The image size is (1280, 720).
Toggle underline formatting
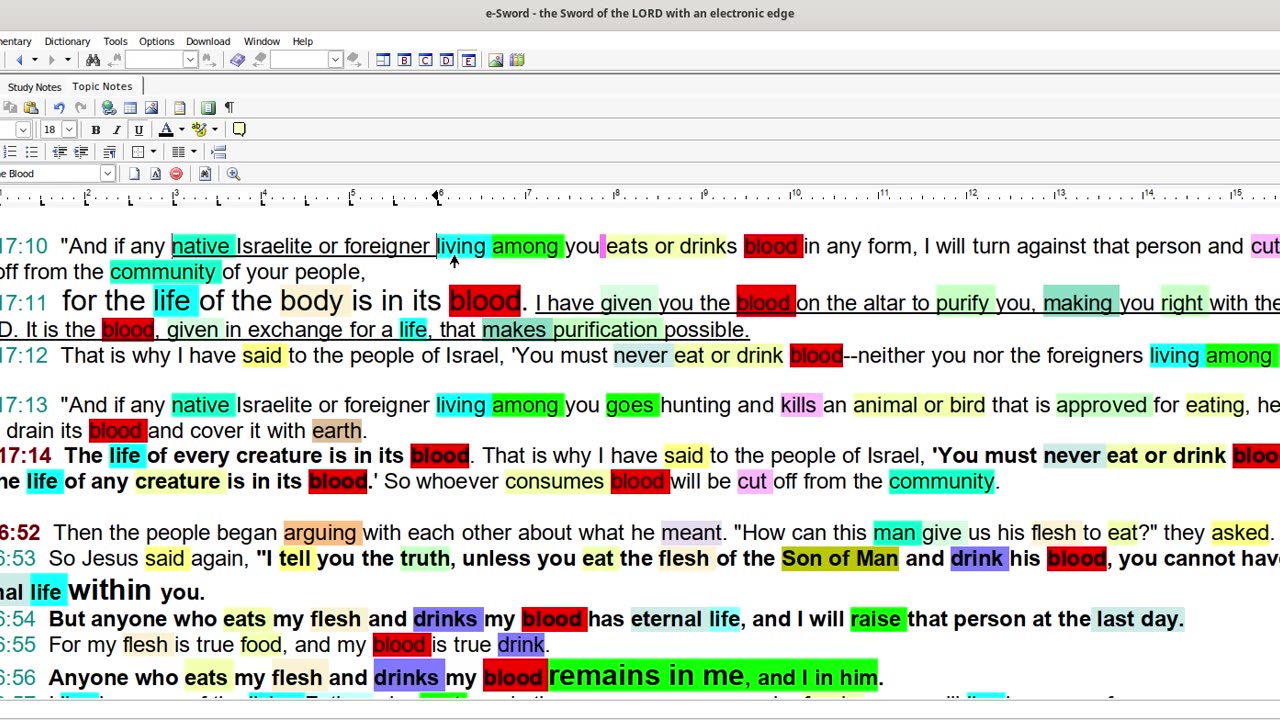138,130
